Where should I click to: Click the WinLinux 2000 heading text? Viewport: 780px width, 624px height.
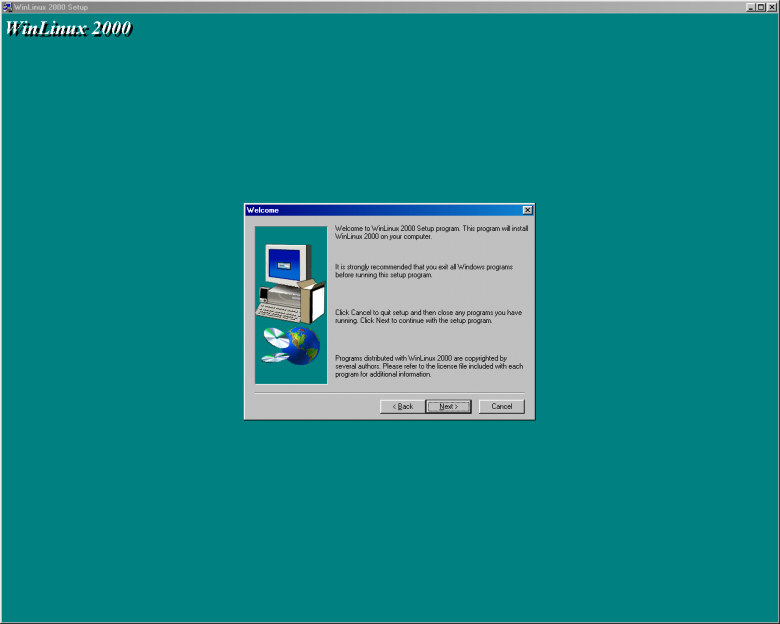69,29
